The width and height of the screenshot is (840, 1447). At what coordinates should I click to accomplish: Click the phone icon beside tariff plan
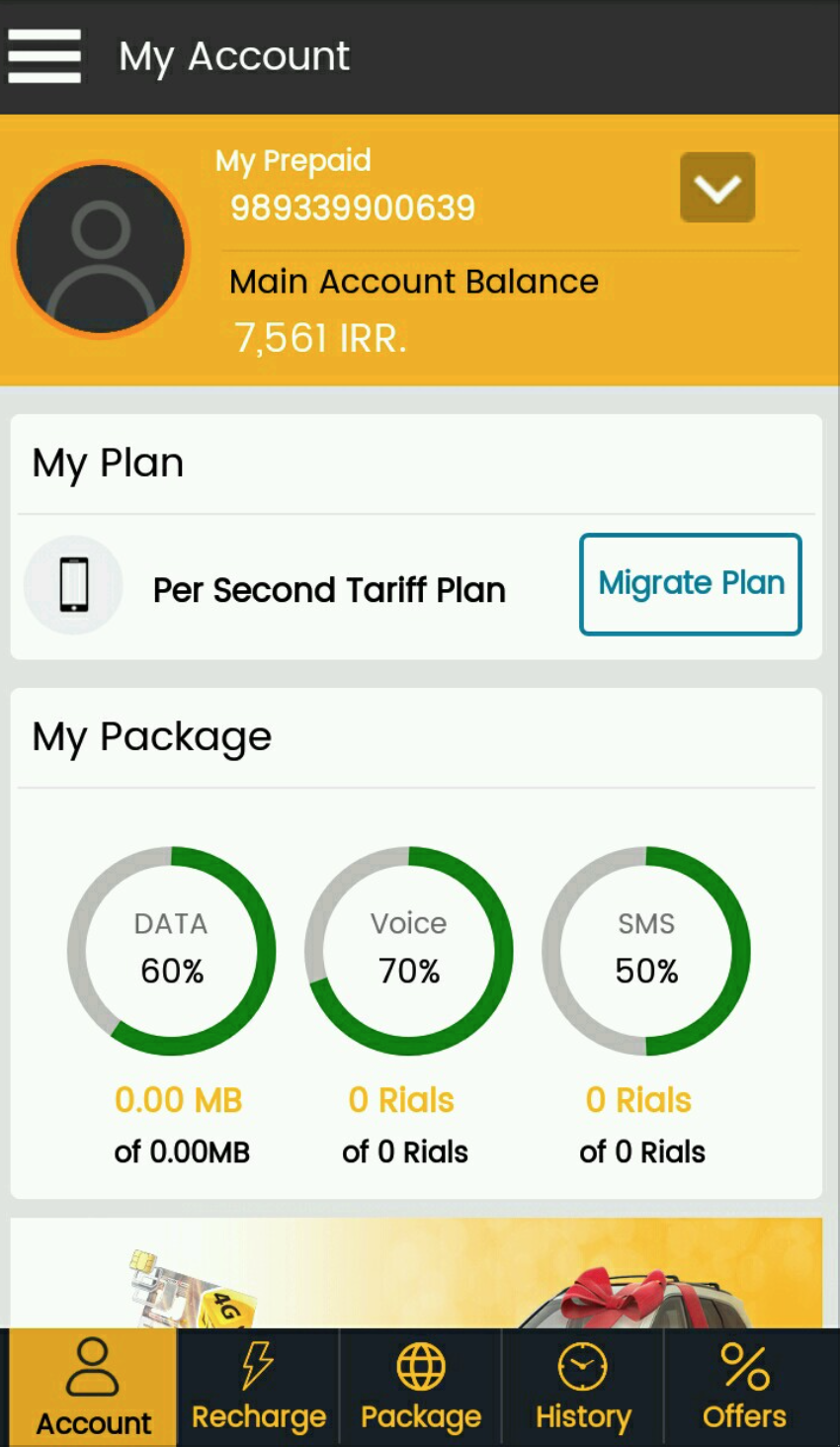[74, 585]
